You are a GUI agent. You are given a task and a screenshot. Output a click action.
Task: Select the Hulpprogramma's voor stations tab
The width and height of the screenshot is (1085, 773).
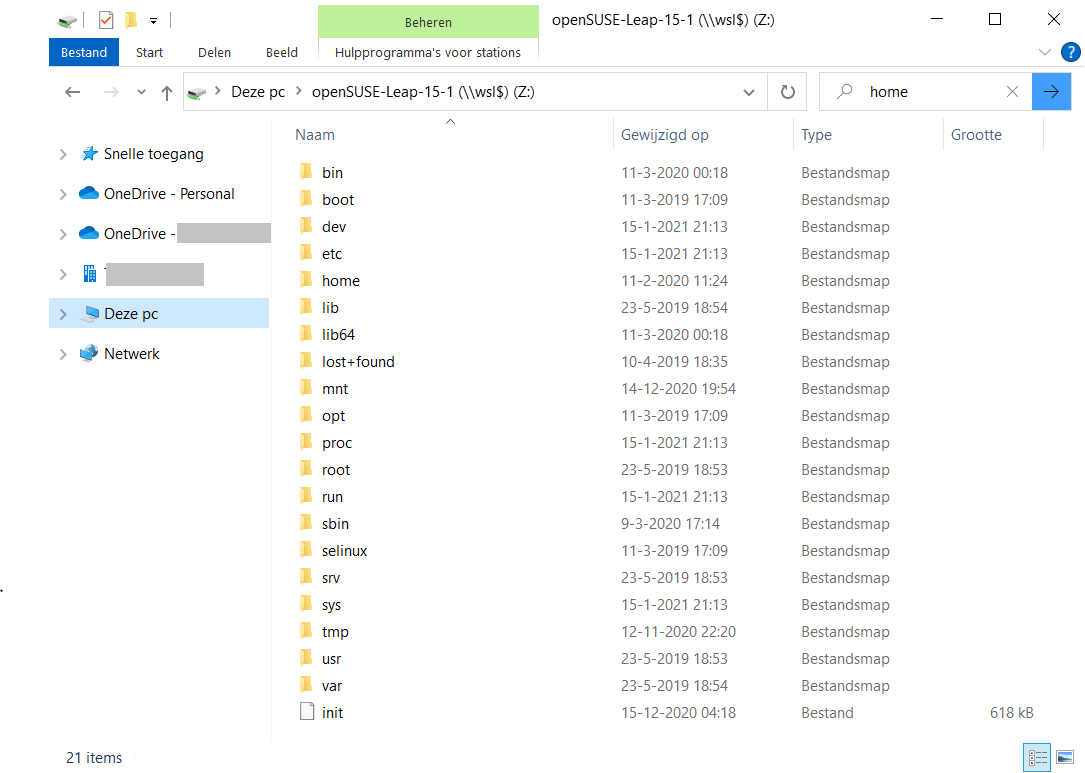(x=428, y=52)
